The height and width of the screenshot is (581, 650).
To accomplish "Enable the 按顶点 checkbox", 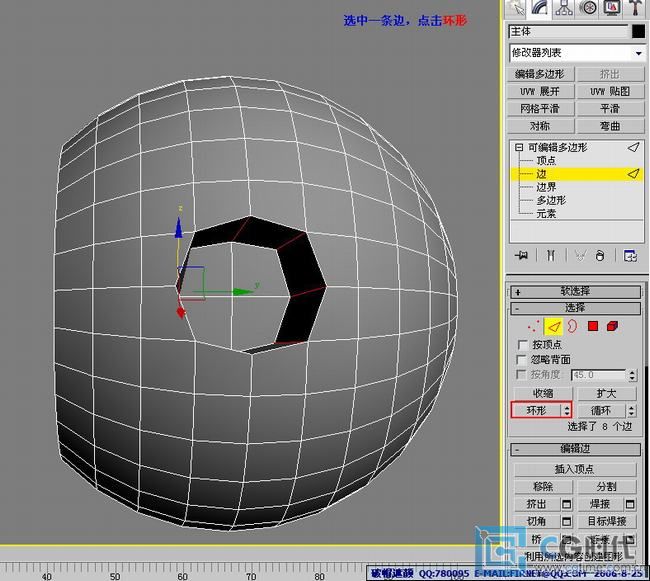I will point(523,345).
